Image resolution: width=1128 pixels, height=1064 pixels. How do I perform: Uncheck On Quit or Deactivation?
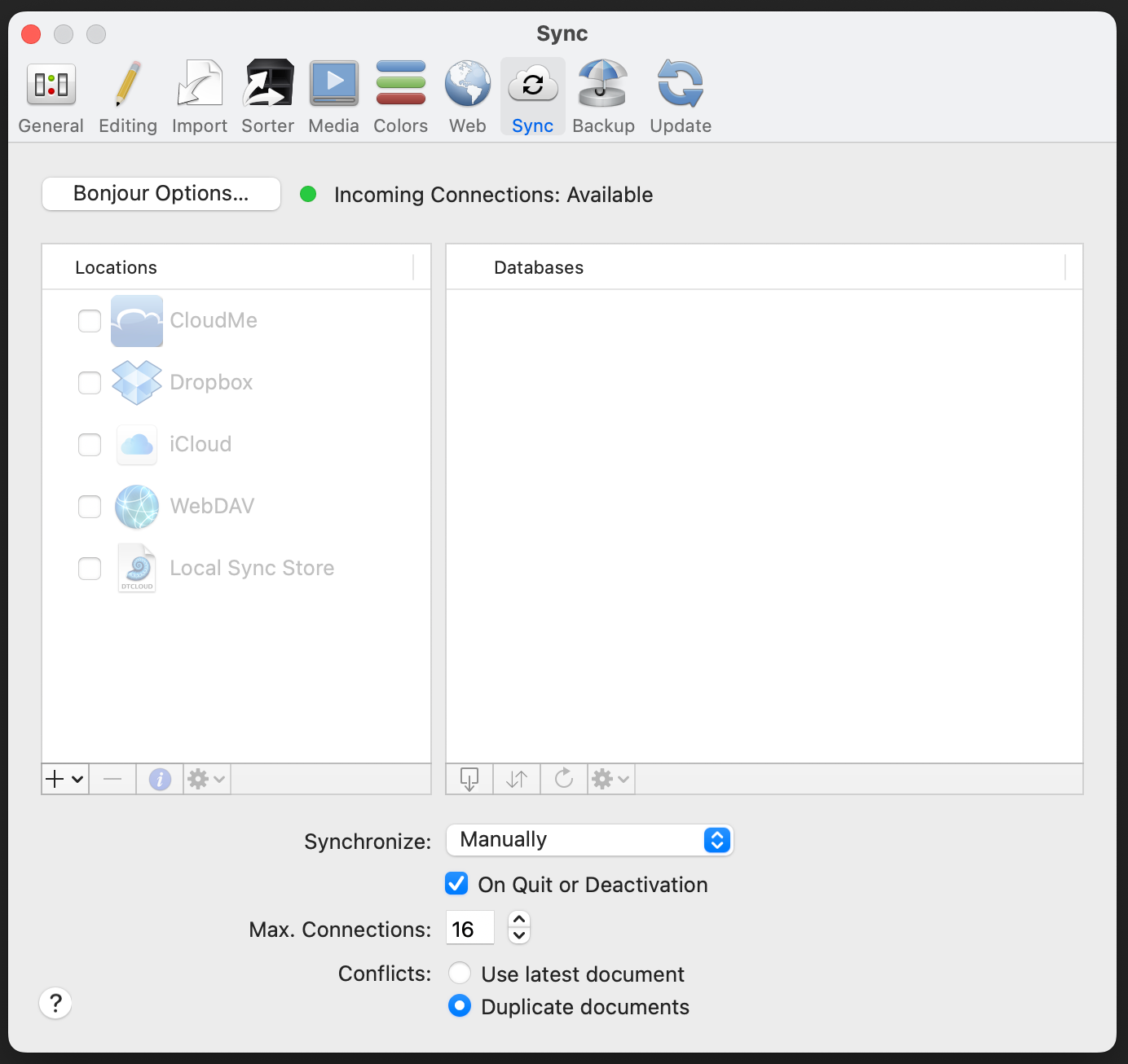pyautogui.click(x=457, y=884)
